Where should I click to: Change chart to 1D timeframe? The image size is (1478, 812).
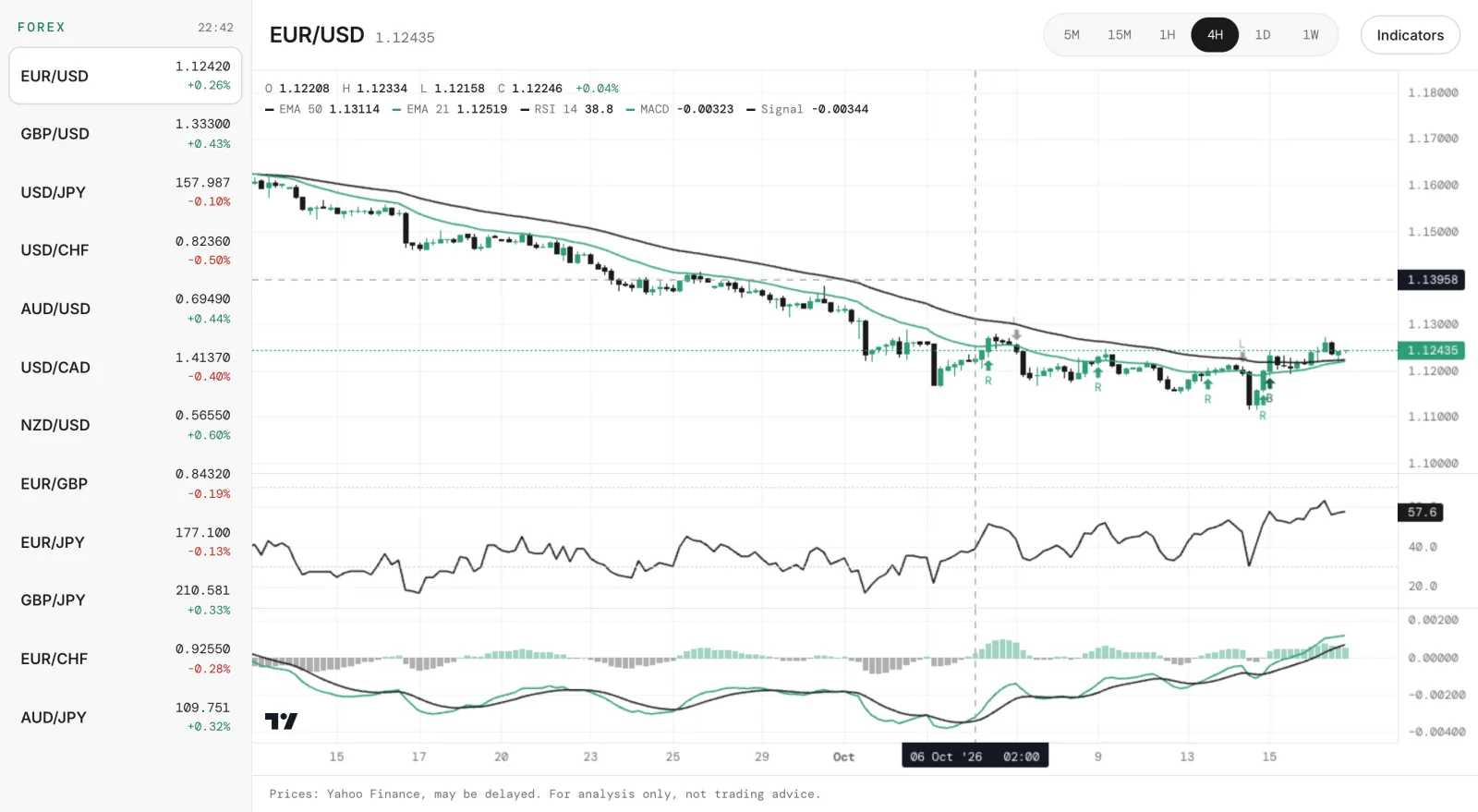coord(1263,35)
